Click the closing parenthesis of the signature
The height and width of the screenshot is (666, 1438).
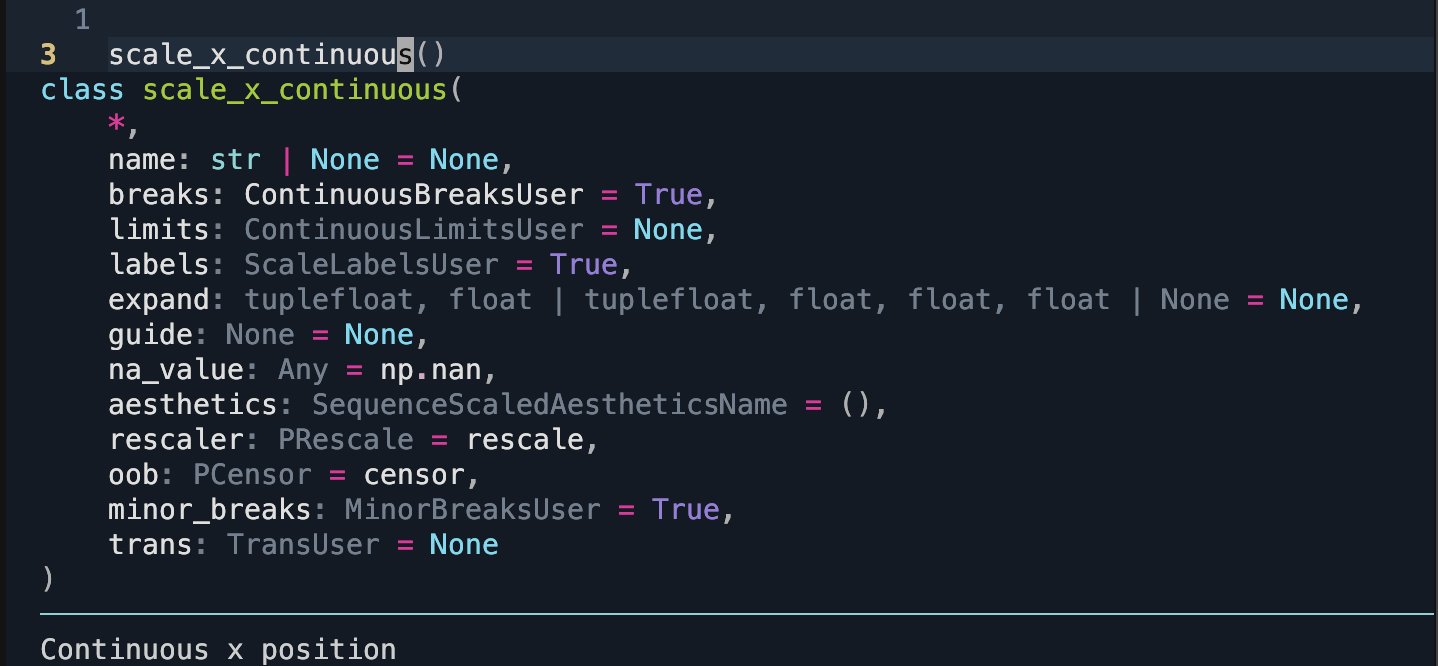pos(47,580)
